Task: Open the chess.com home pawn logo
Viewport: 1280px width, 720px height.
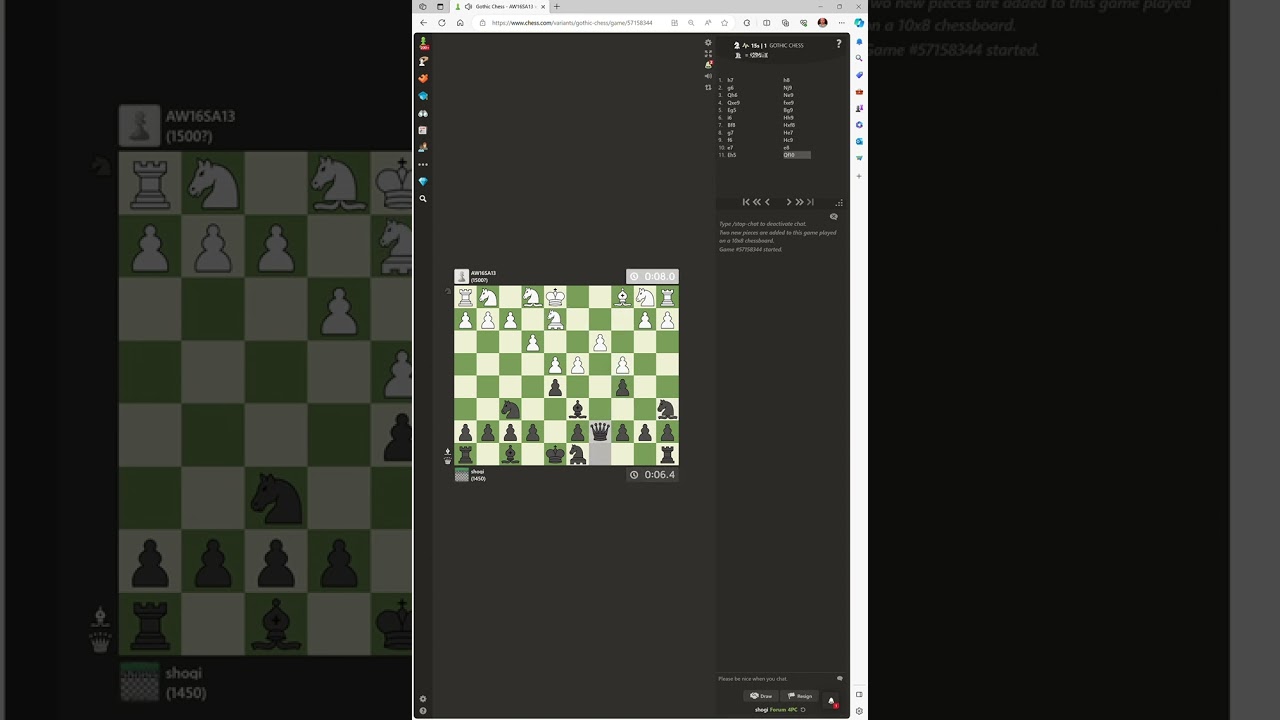Action: (423, 44)
